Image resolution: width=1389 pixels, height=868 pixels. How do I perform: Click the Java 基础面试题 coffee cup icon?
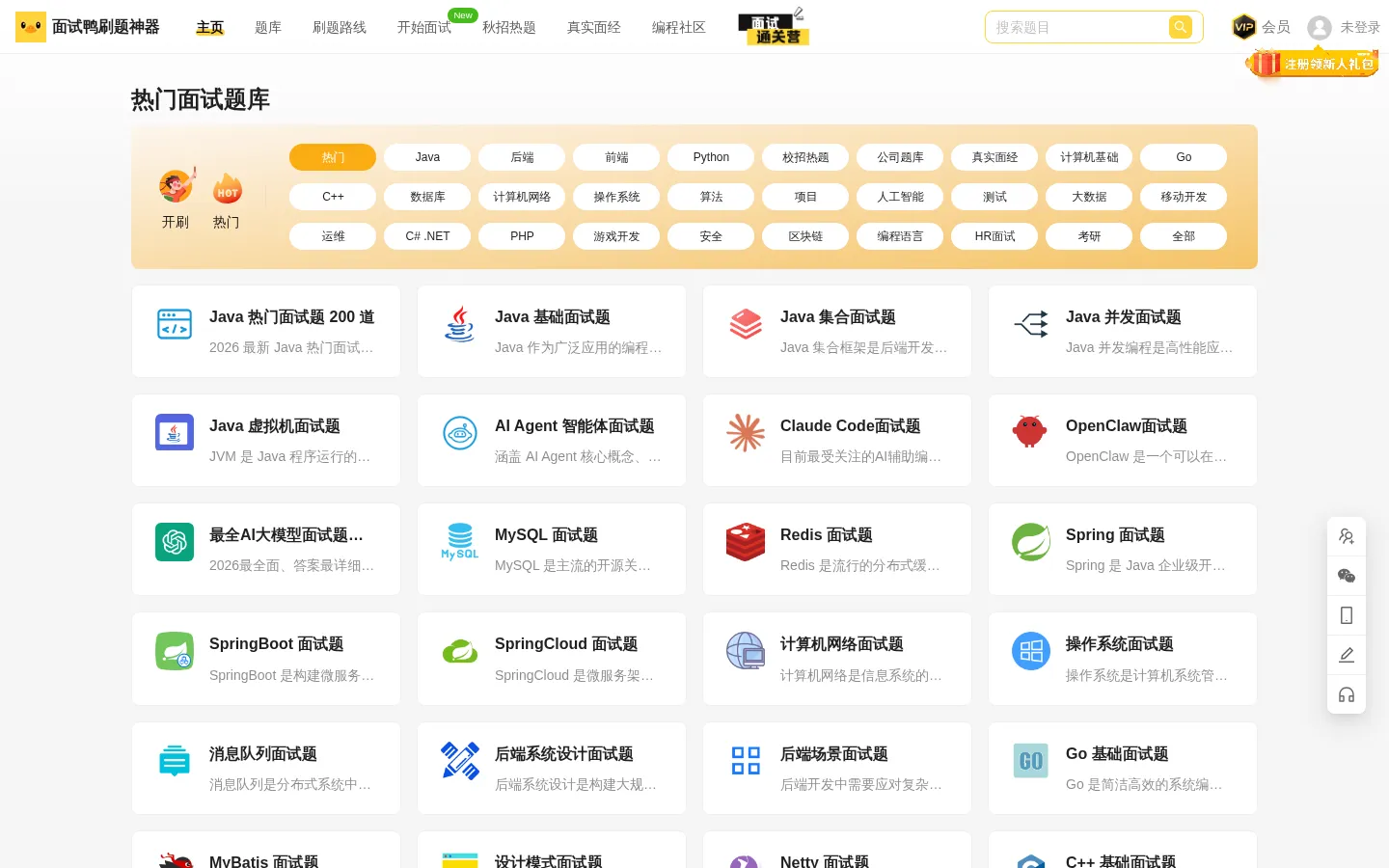pos(460,324)
